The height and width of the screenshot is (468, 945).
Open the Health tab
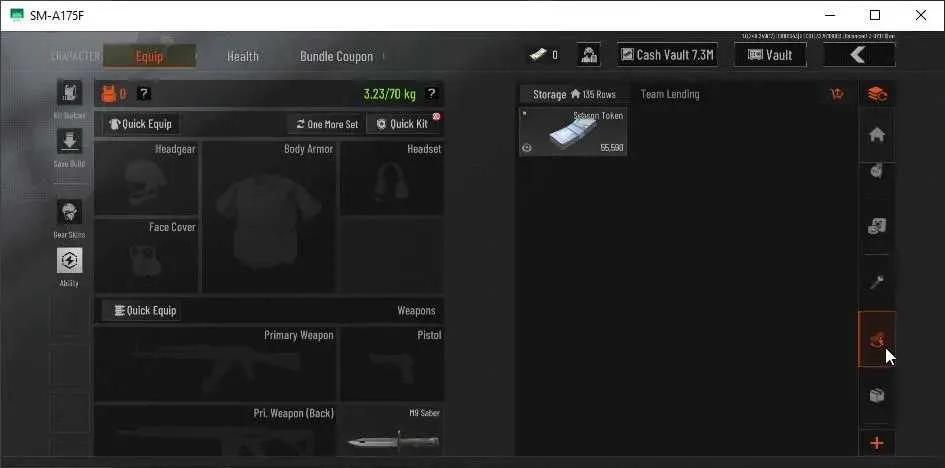click(x=243, y=57)
